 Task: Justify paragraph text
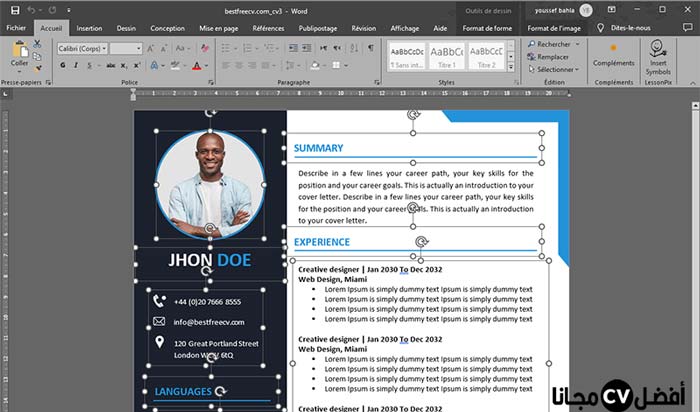point(266,66)
